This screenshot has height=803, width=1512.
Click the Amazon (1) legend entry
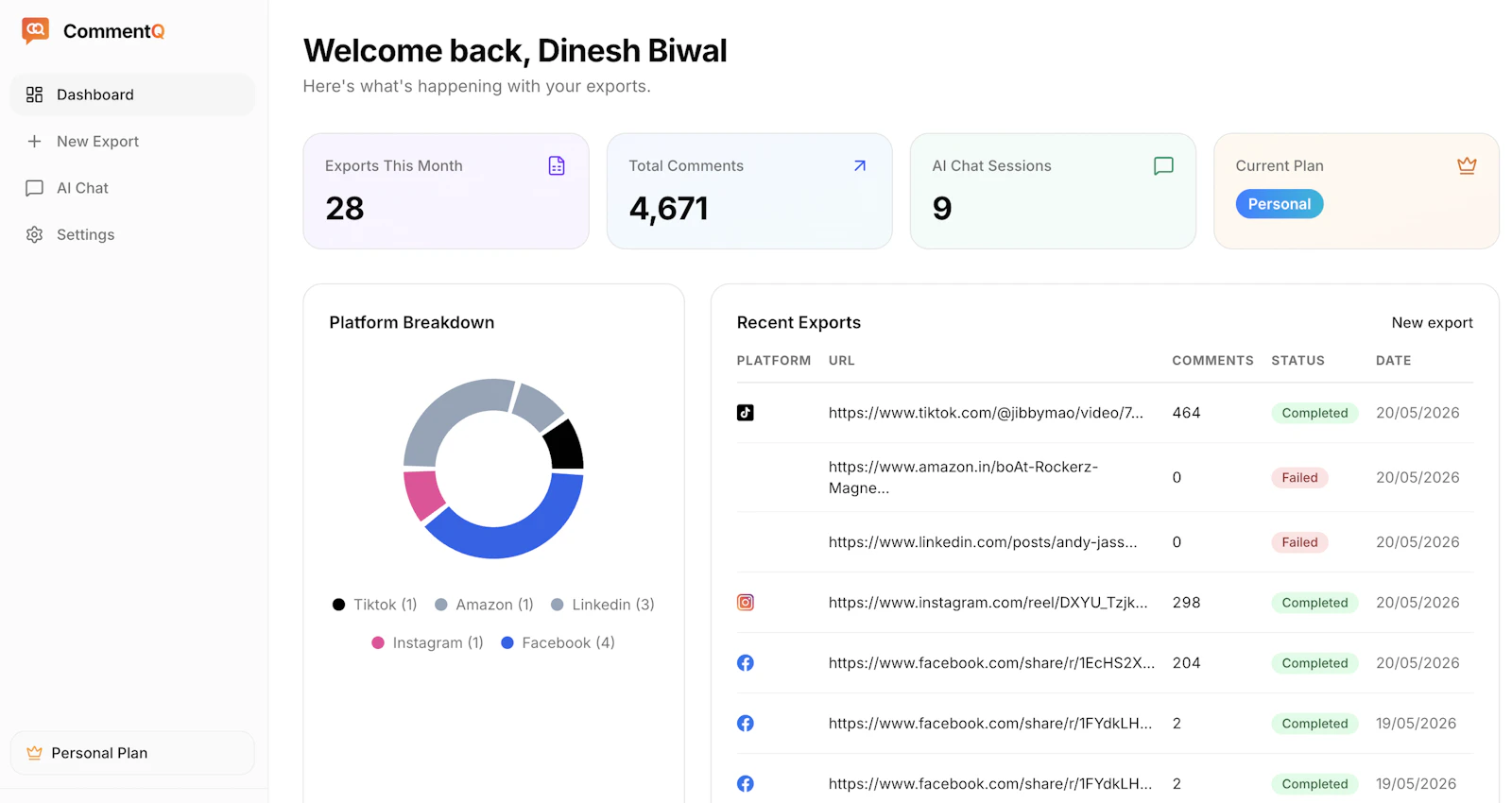[x=484, y=605]
